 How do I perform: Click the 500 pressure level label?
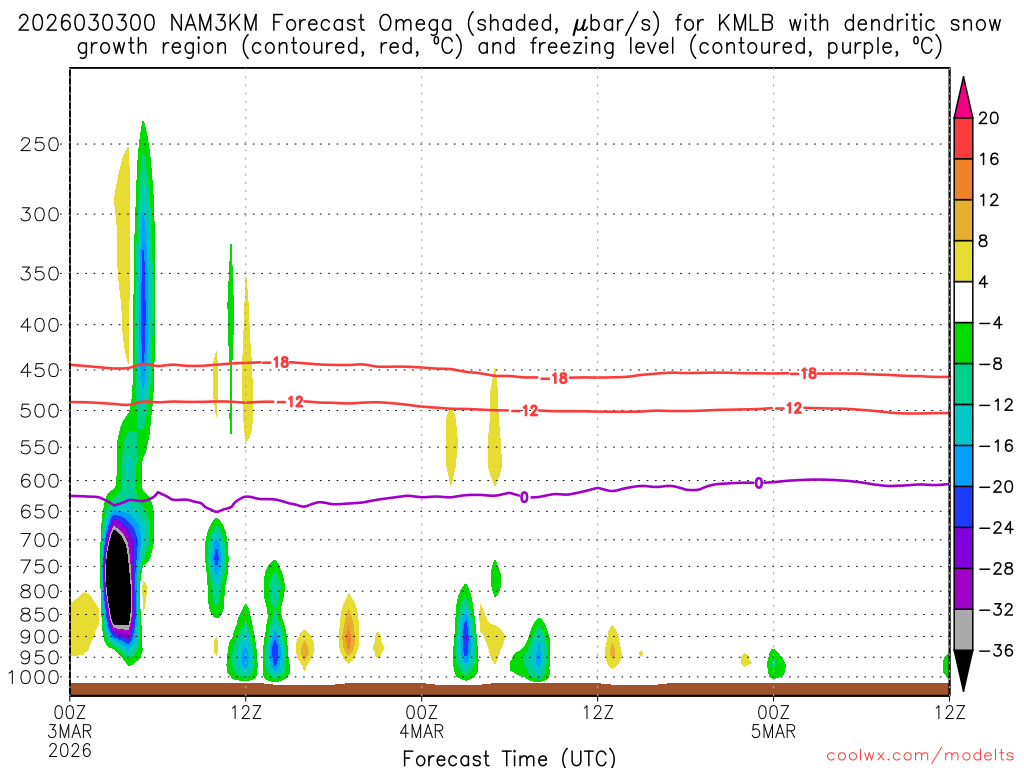[x=40, y=410]
